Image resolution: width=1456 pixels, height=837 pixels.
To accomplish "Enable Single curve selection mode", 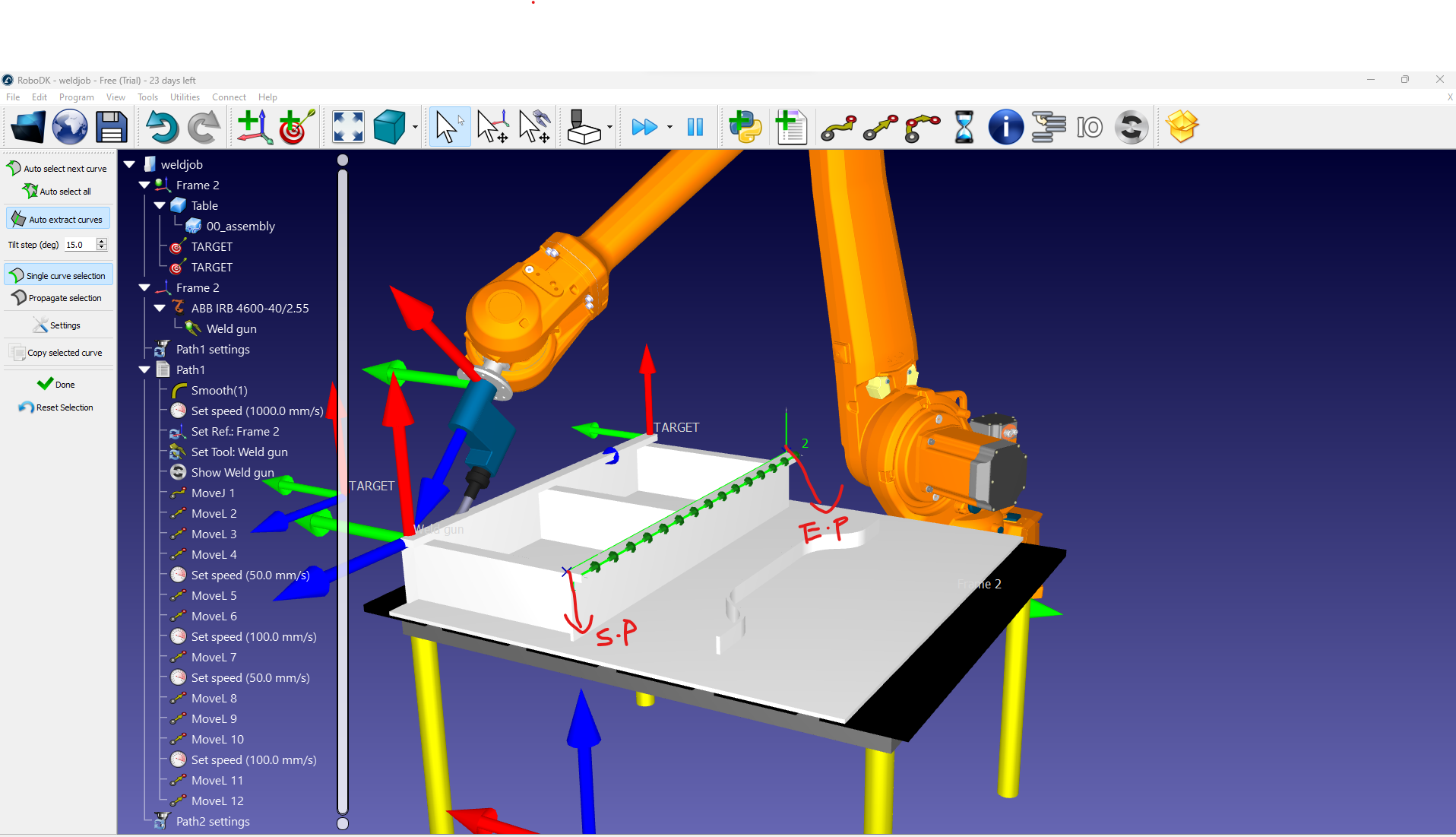I will 59,275.
